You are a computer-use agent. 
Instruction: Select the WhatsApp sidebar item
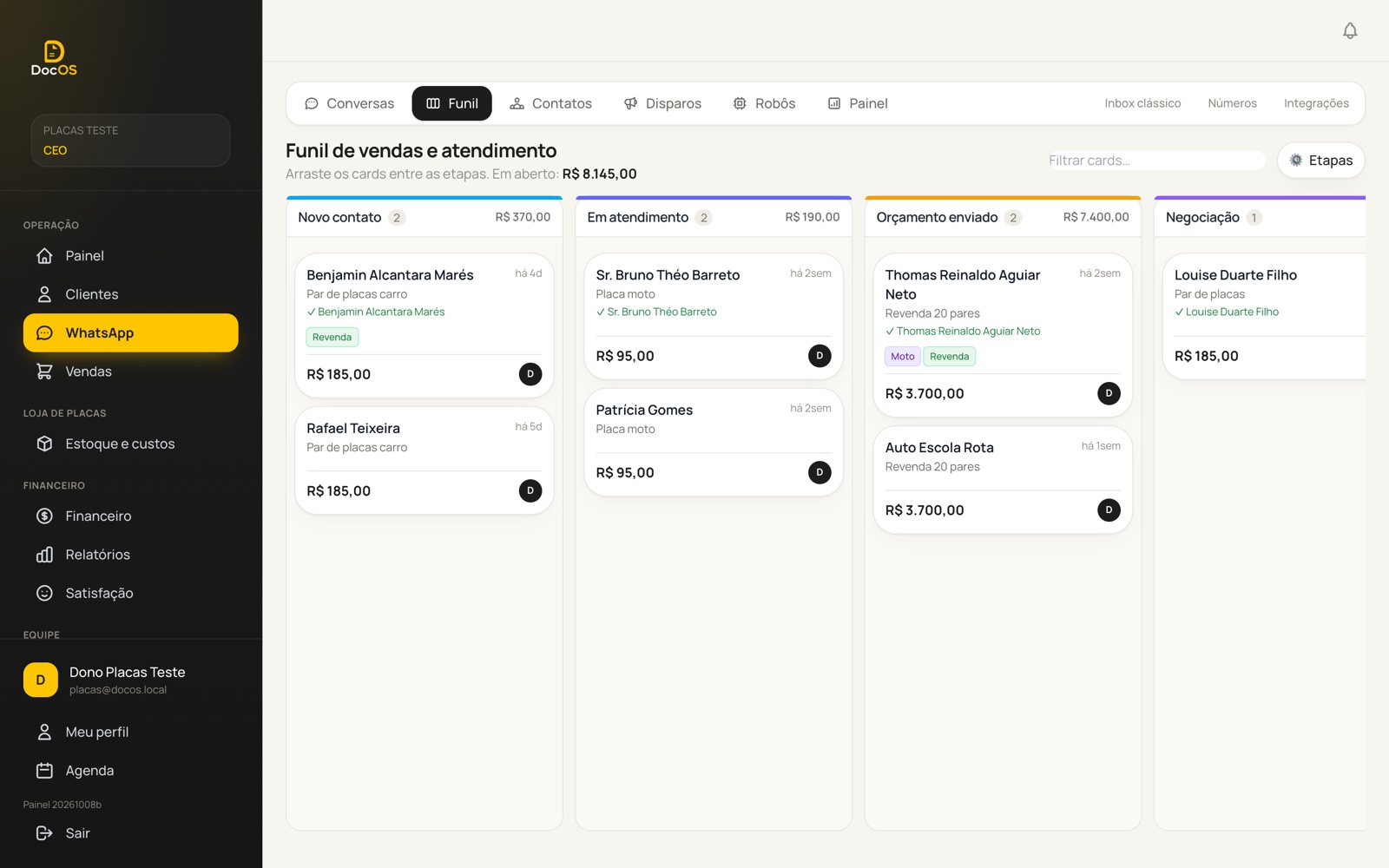pyautogui.click(x=130, y=332)
